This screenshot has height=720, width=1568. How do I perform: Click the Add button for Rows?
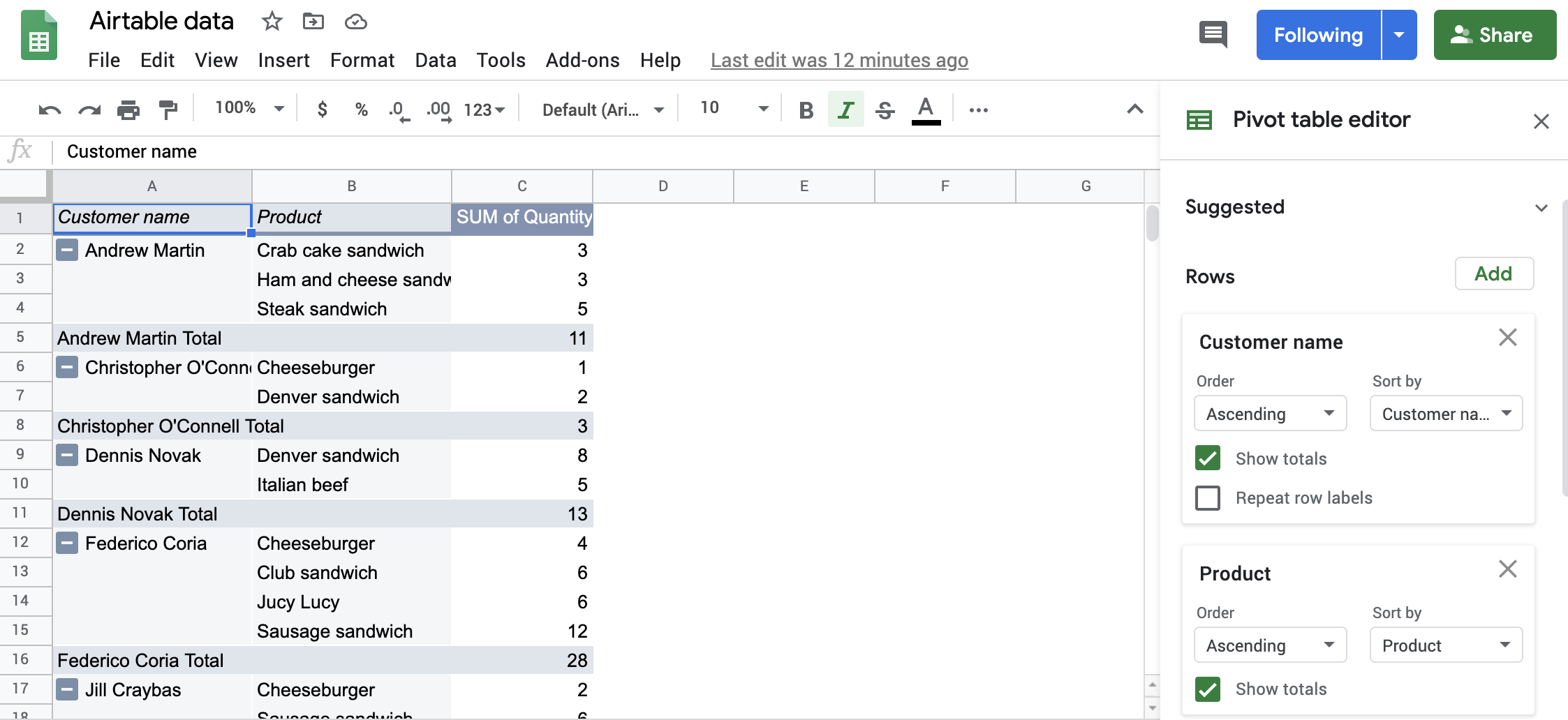[x=1493, y=273]
